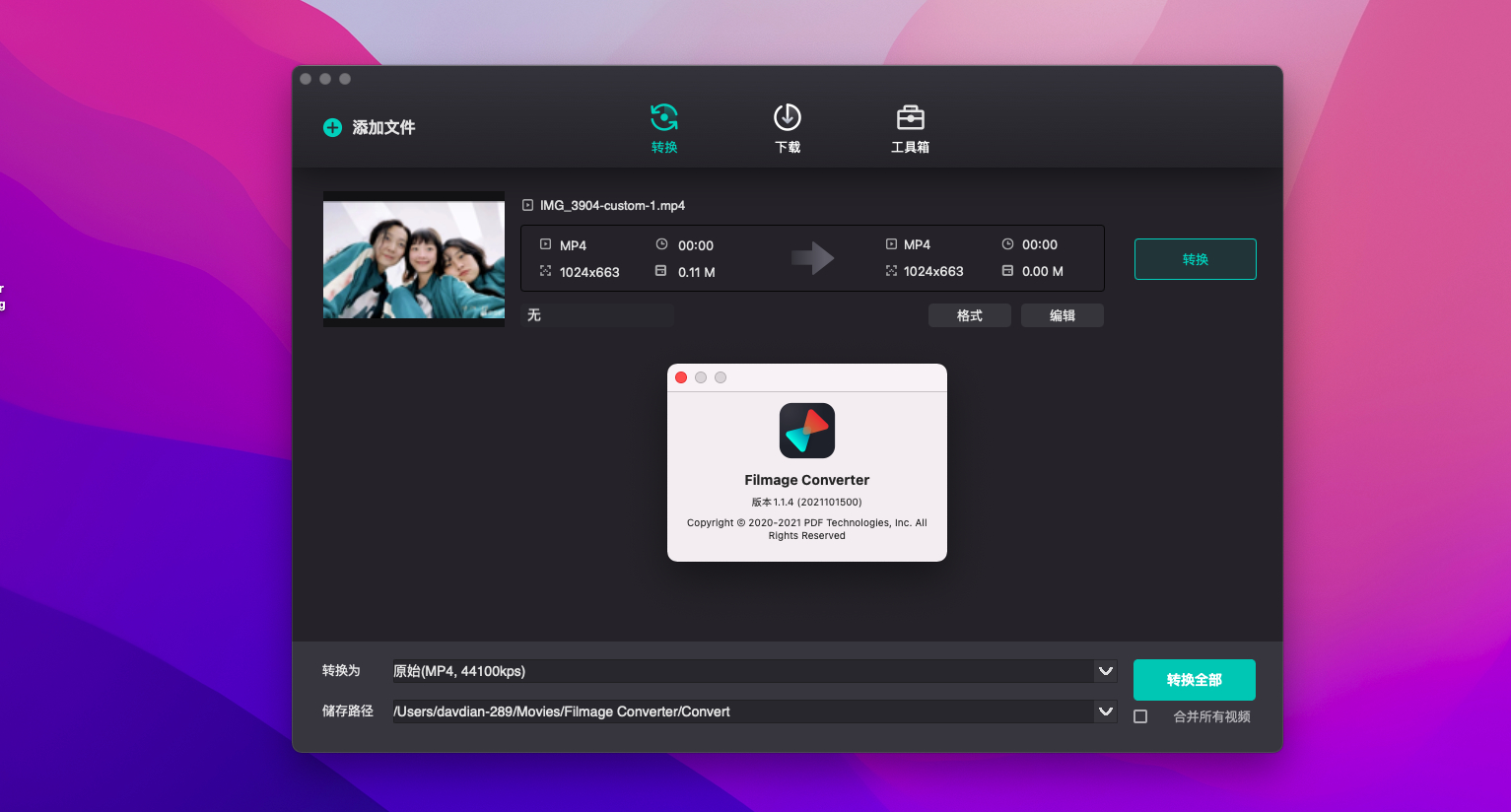Click the source duration clock icon
Screen dimensions: 1511x812
[661, 244]
